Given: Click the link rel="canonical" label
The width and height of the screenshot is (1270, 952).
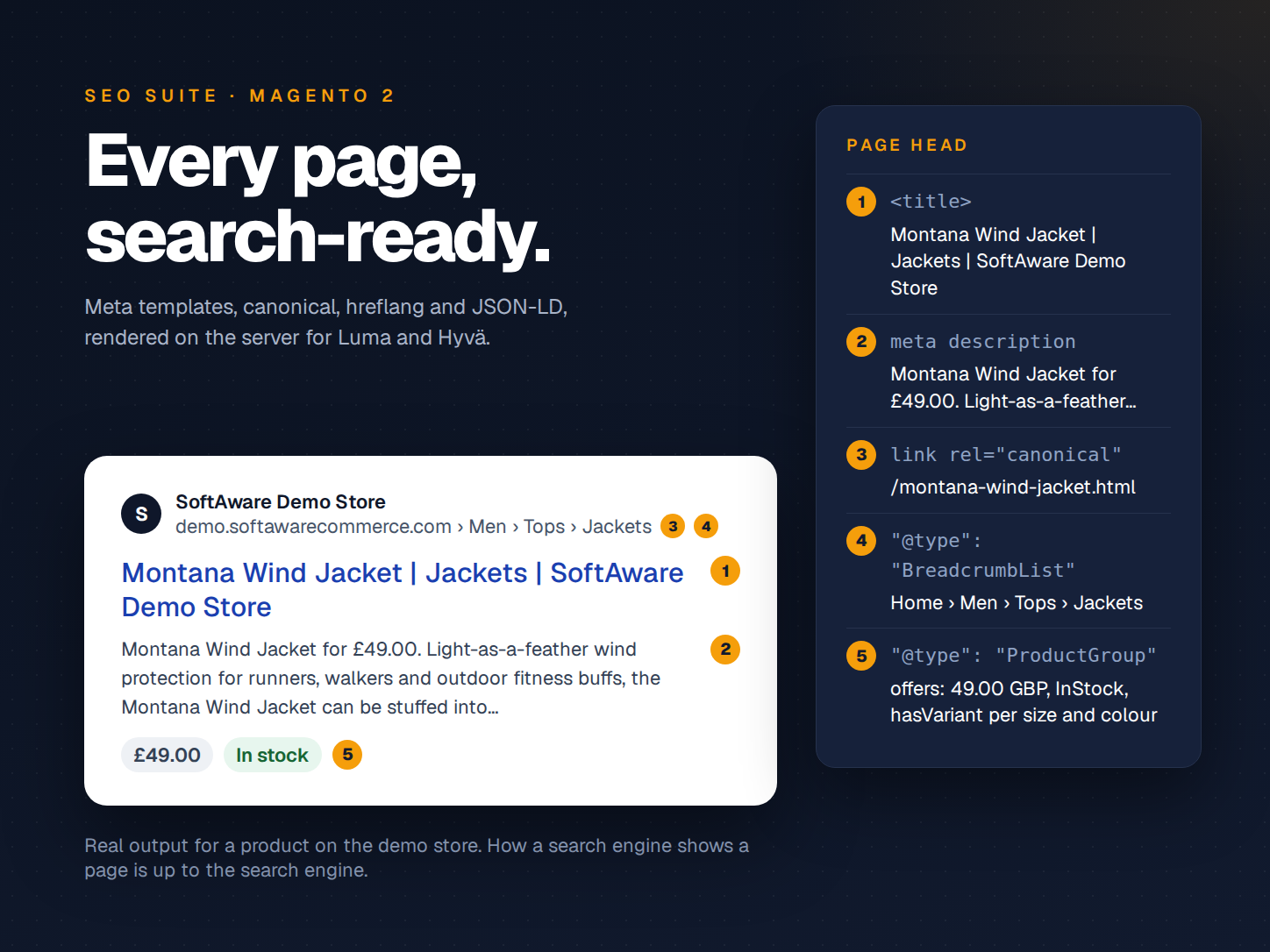Looking at the screenshot, I should point(1006,455).
